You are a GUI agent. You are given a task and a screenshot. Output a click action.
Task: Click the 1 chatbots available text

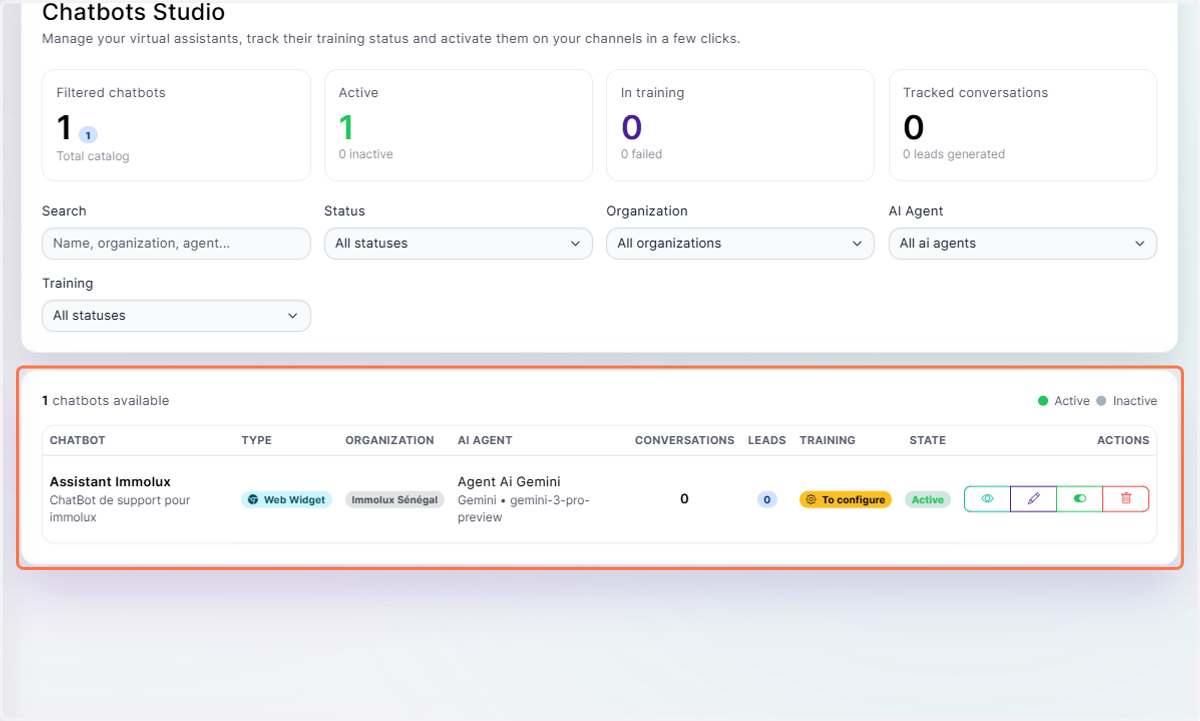click(x=106, y=401)
